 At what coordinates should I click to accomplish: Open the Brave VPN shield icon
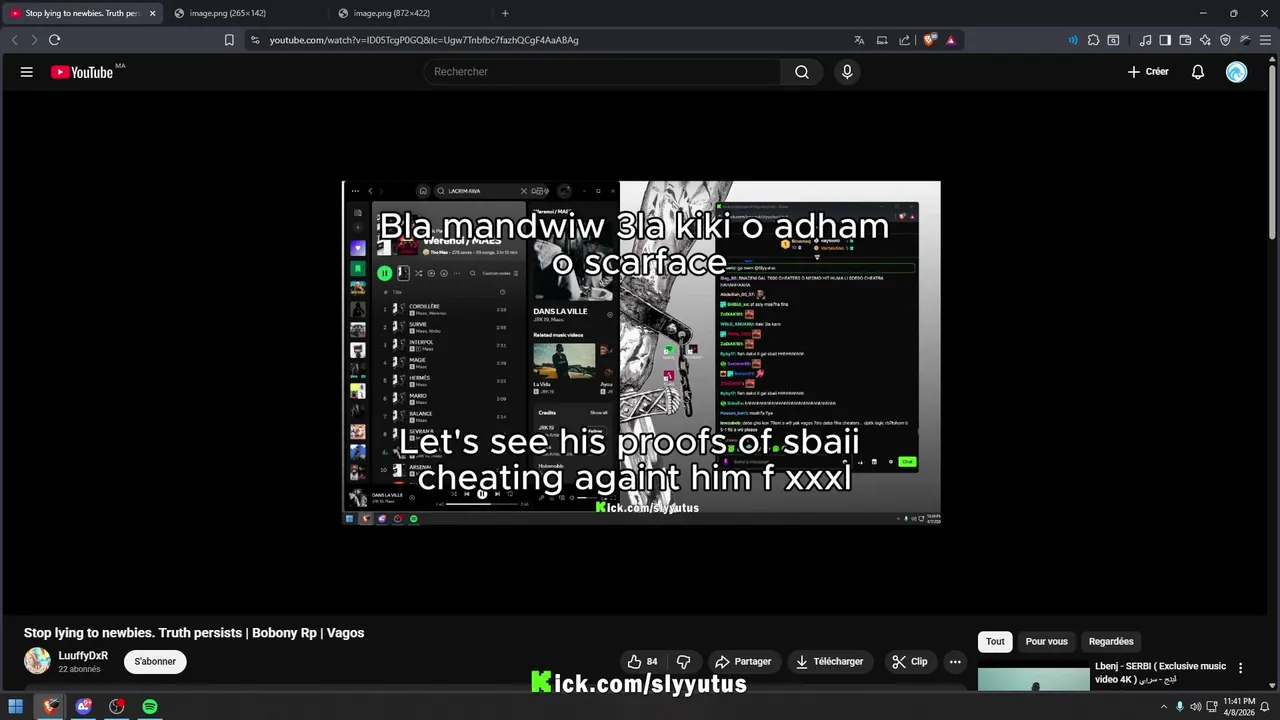click(x=1225, y=40)
